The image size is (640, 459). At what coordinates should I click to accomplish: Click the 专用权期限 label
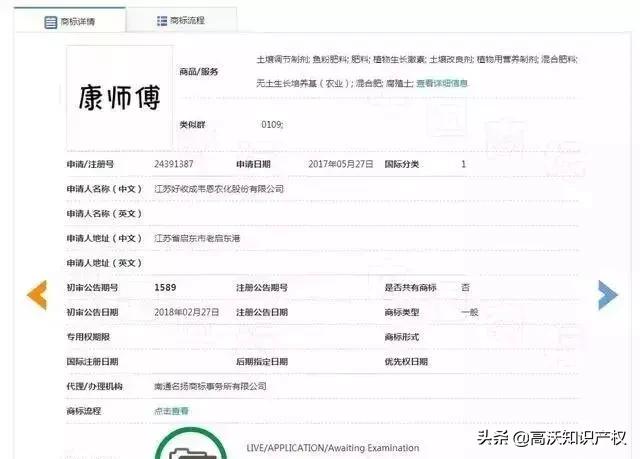tap(88, 337)
